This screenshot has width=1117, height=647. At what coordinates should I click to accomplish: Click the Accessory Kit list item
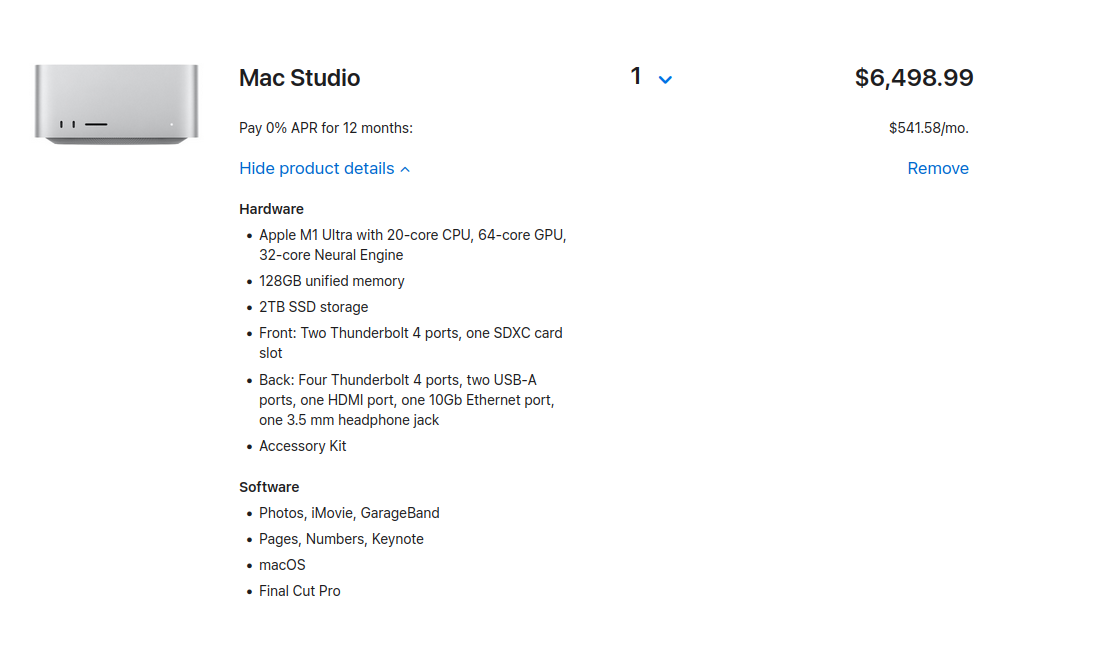tap(302, 446)
